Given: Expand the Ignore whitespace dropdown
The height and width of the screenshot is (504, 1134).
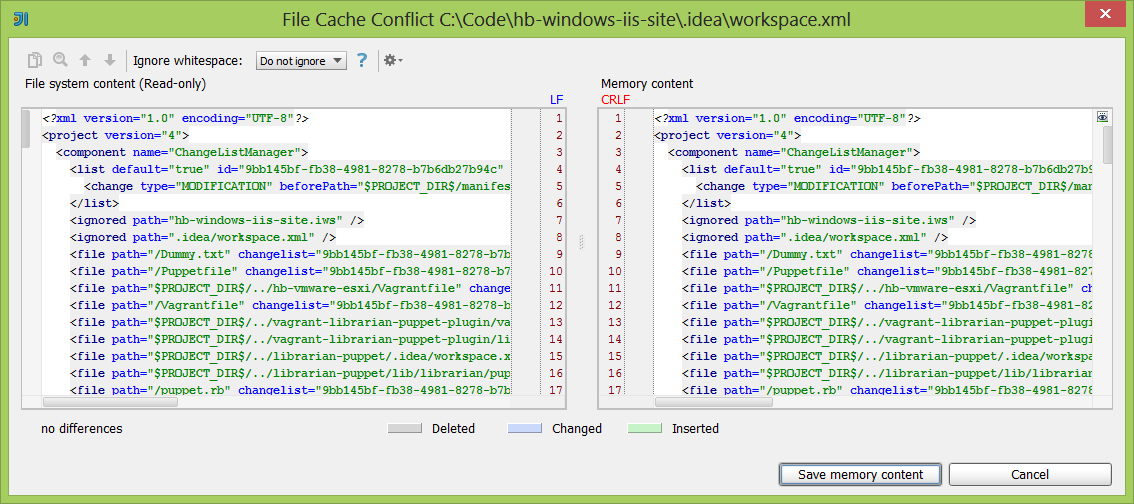Looking at the screenshot, I should [x=300, y=61].
